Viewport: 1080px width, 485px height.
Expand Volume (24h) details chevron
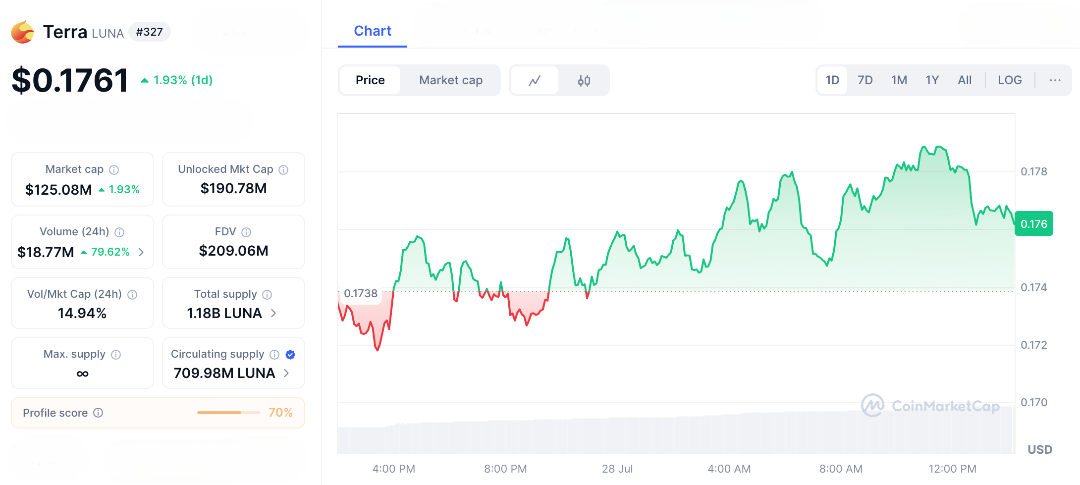click(141, 252)
